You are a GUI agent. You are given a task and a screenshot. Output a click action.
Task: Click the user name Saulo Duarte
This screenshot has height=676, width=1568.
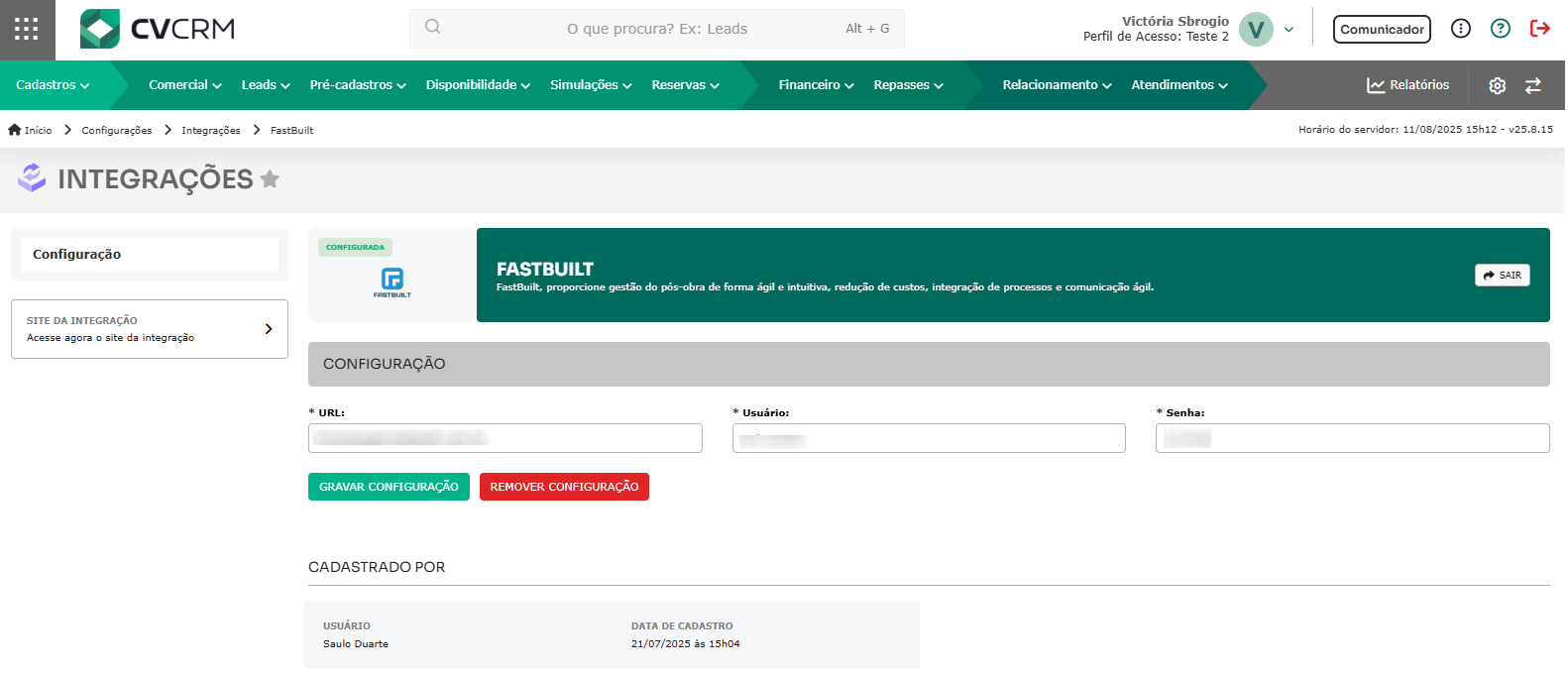[356, 644]
